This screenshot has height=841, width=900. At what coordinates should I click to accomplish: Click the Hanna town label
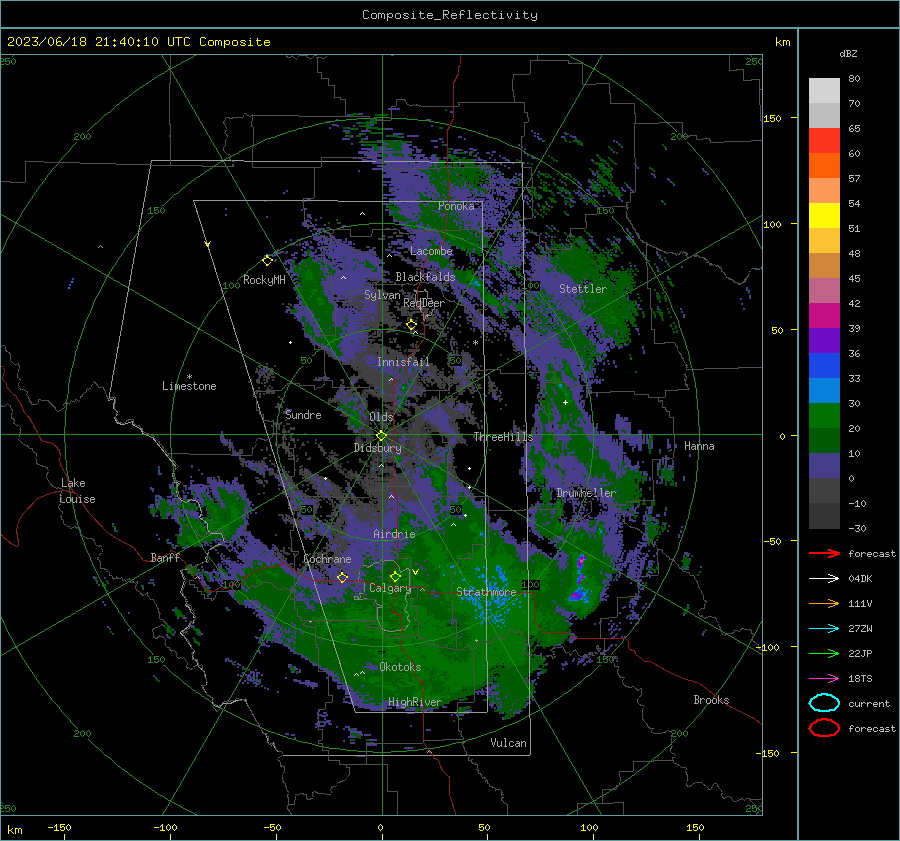[699, 446]
